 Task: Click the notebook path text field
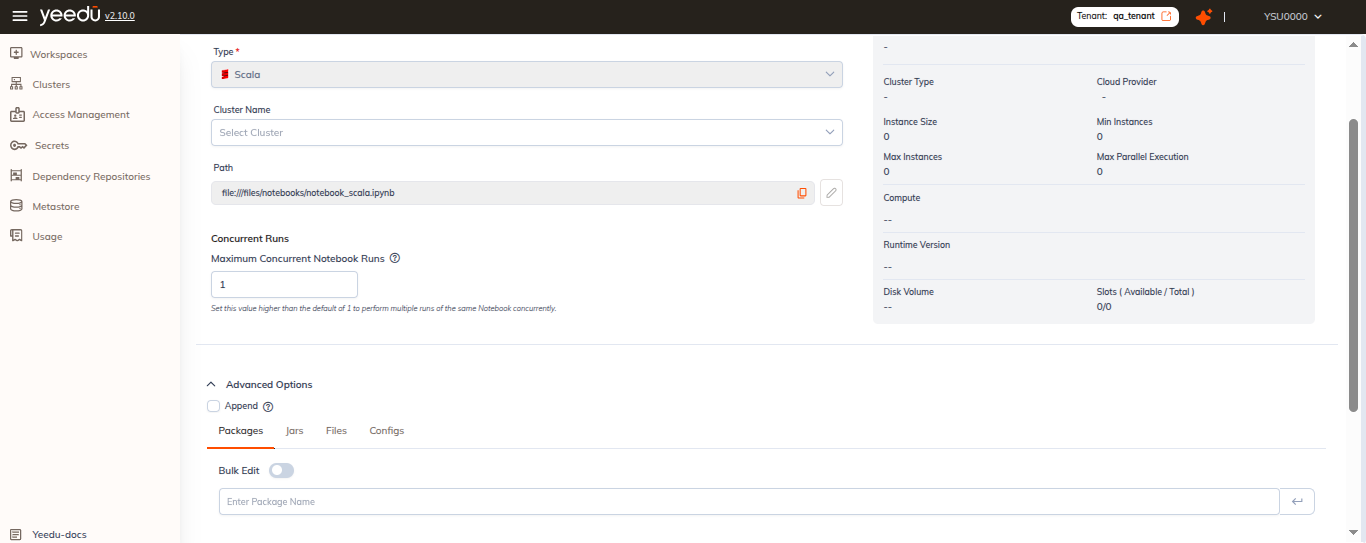513,193
